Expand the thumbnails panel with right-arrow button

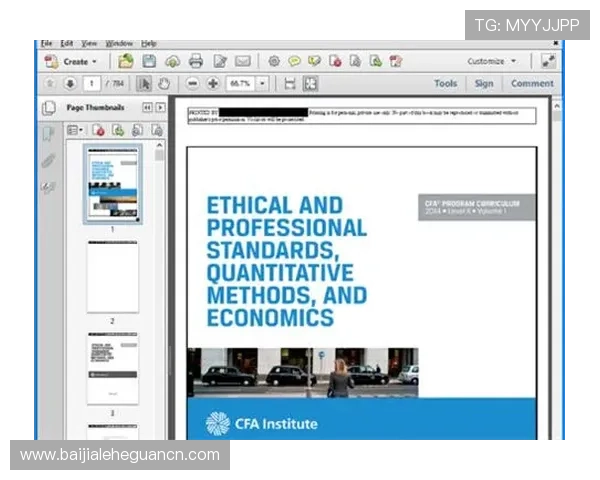161,108
